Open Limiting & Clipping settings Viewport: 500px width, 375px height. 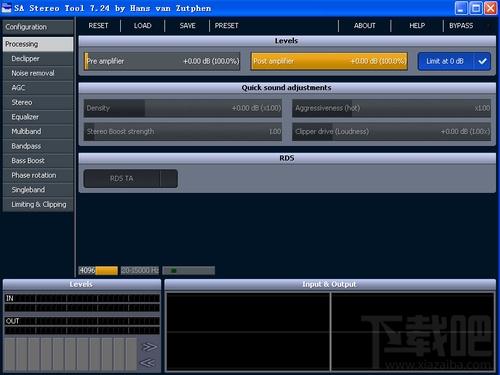click(x=38, y=204)
